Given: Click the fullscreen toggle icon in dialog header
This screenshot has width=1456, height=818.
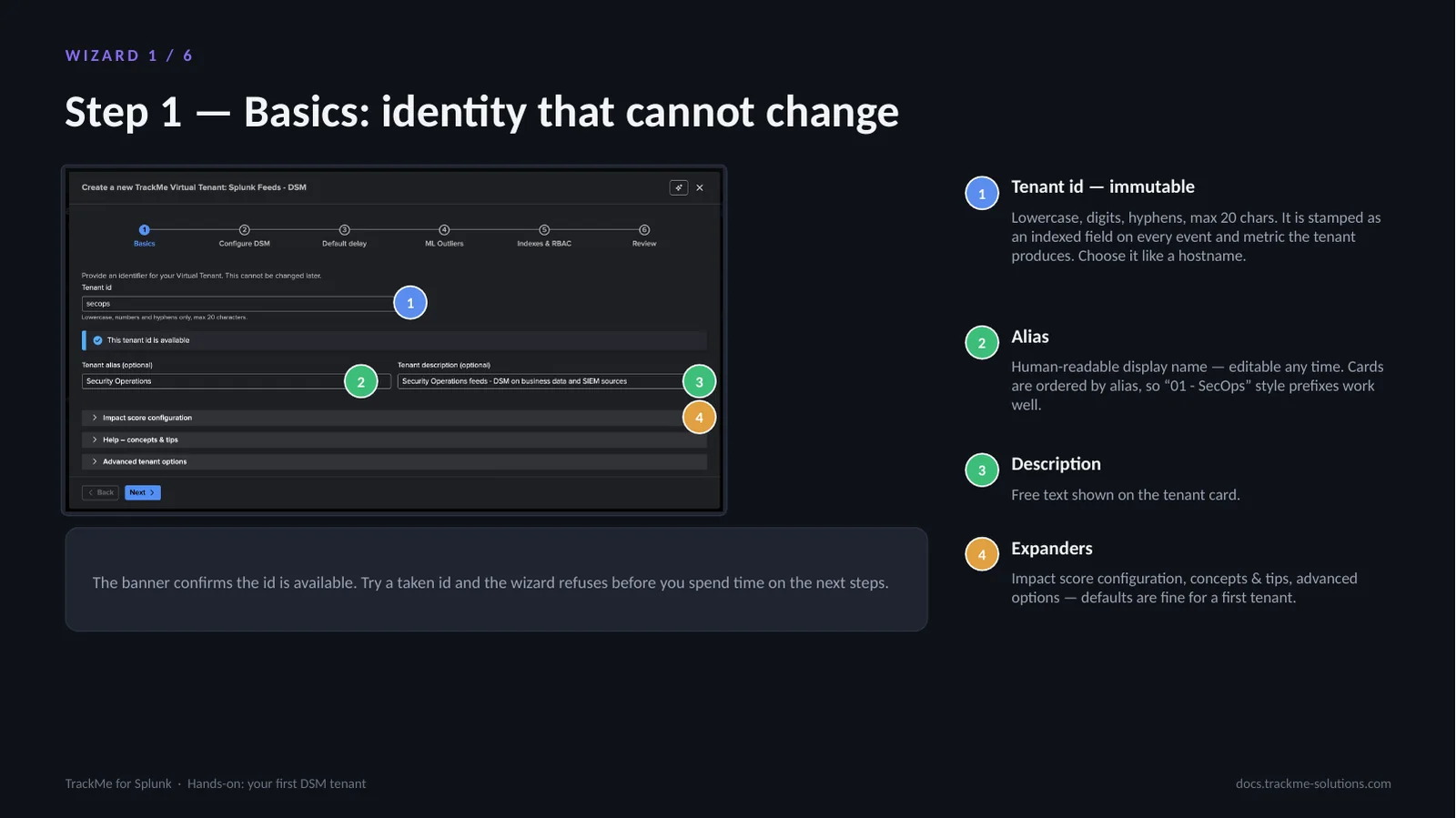Looking at the screenshot, I should 678,187.
